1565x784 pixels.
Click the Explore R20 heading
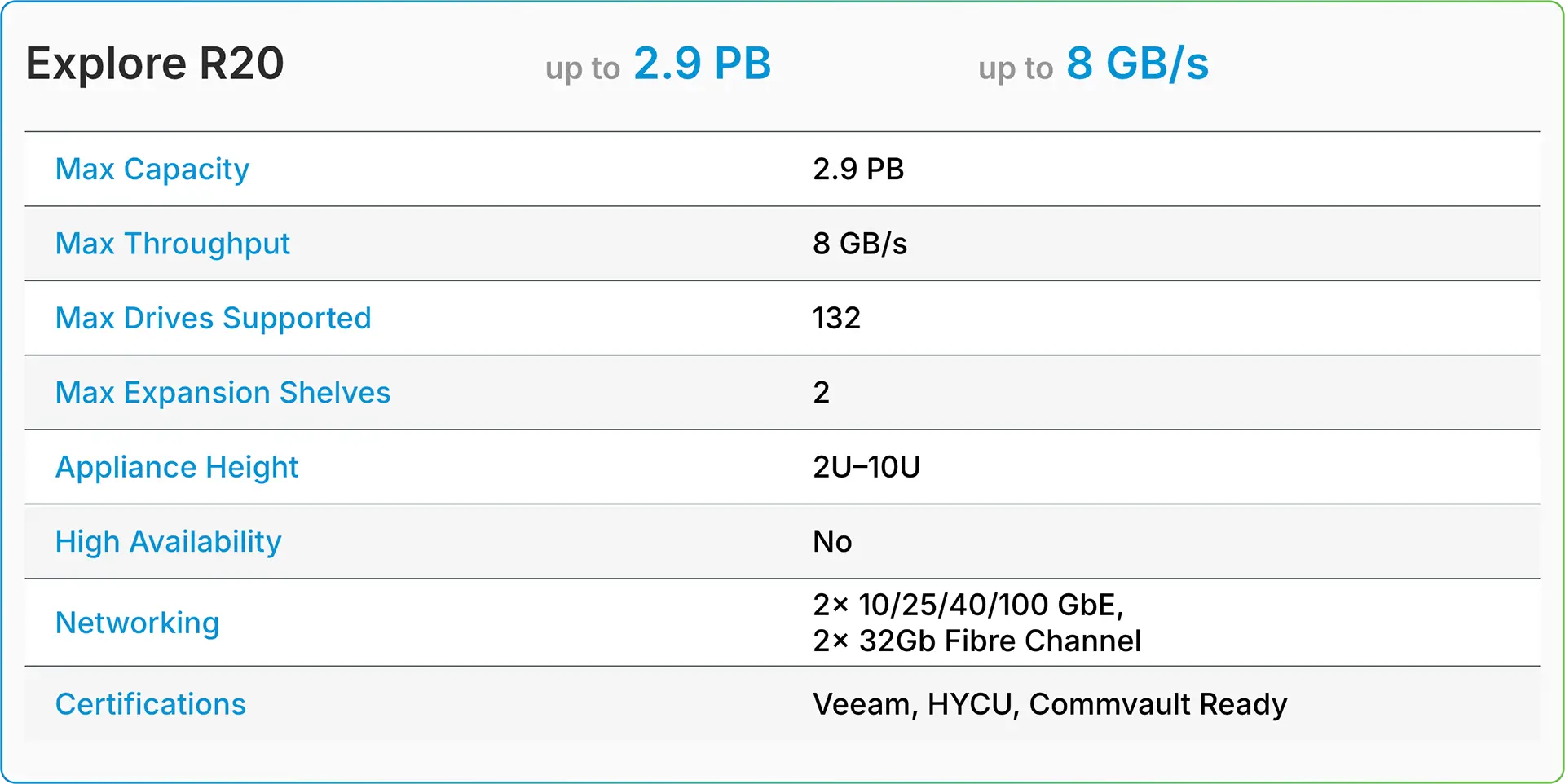(155, 64)
